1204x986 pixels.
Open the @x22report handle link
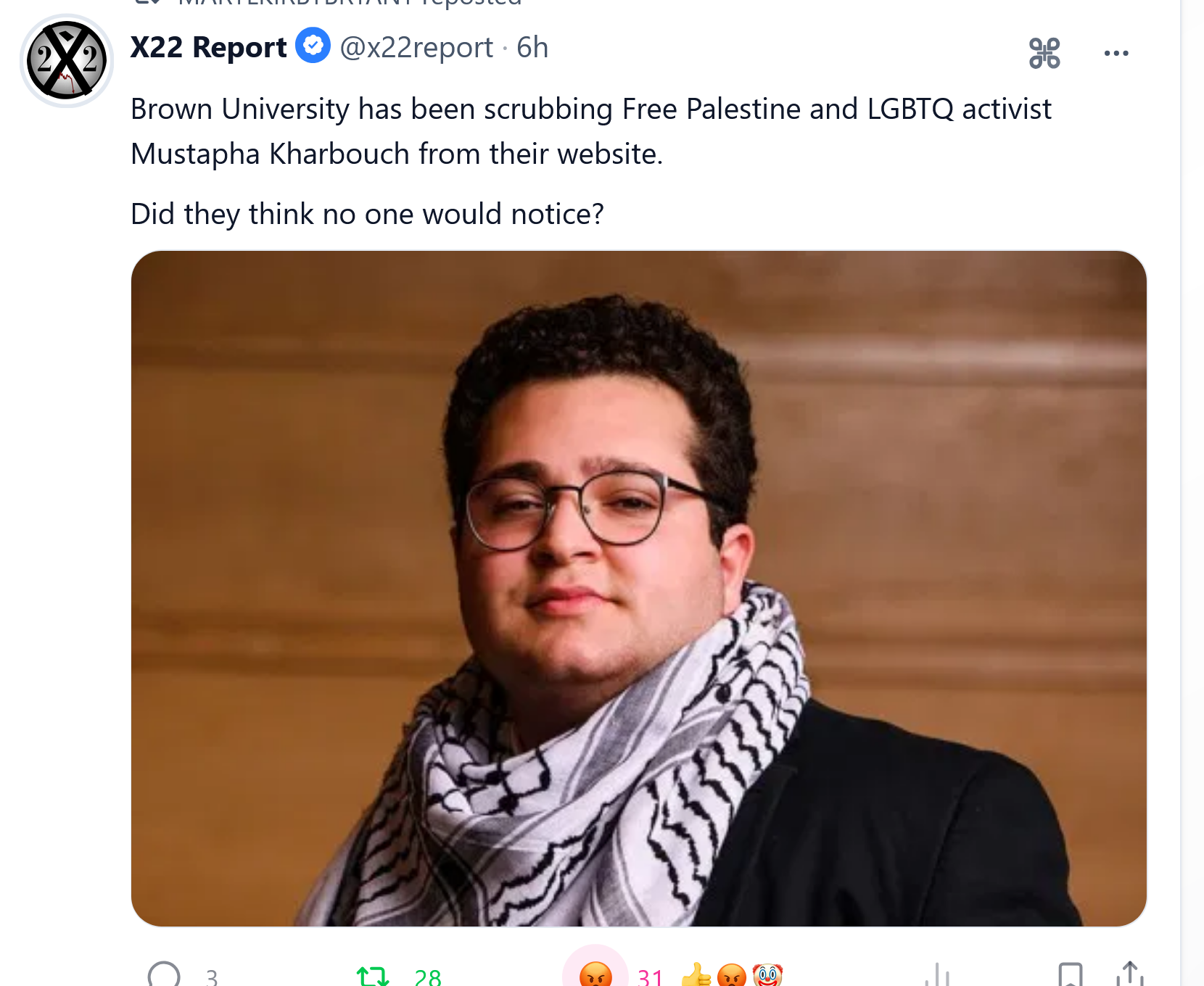point(416,48)
